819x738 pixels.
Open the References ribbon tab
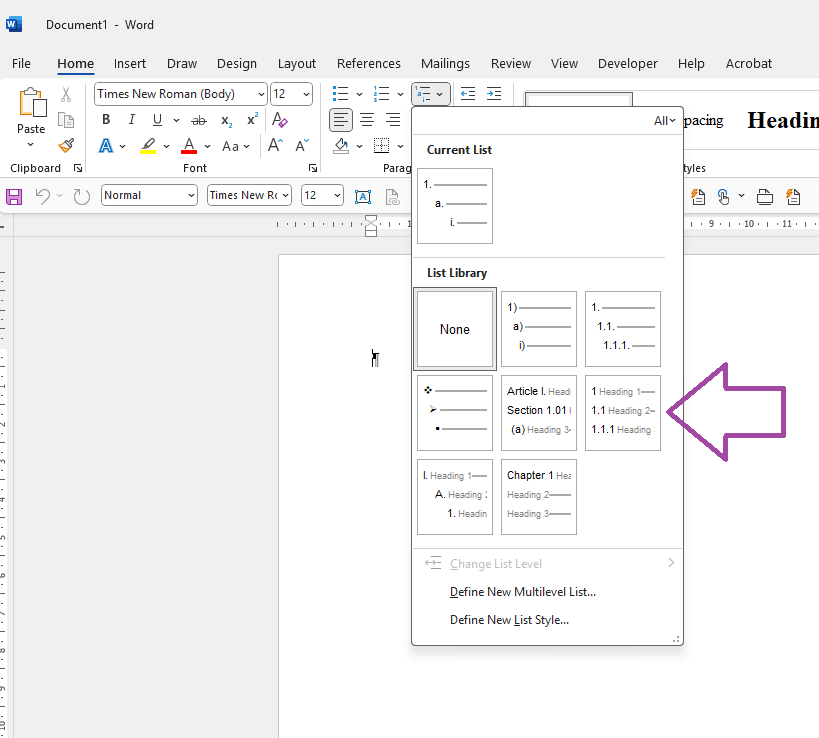click(368, 63)
